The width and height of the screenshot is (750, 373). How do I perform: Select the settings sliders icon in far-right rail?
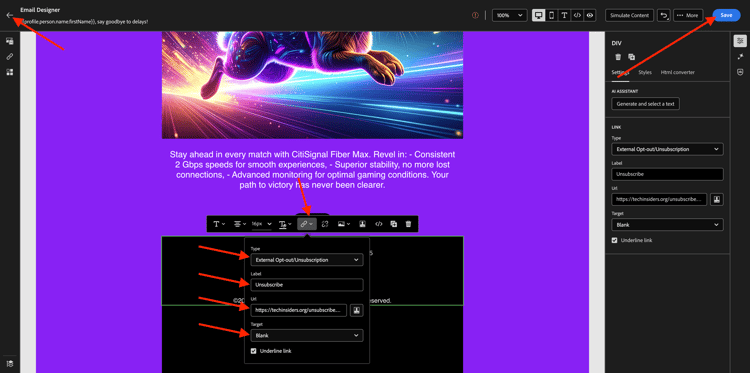click(x=740, y=41)
